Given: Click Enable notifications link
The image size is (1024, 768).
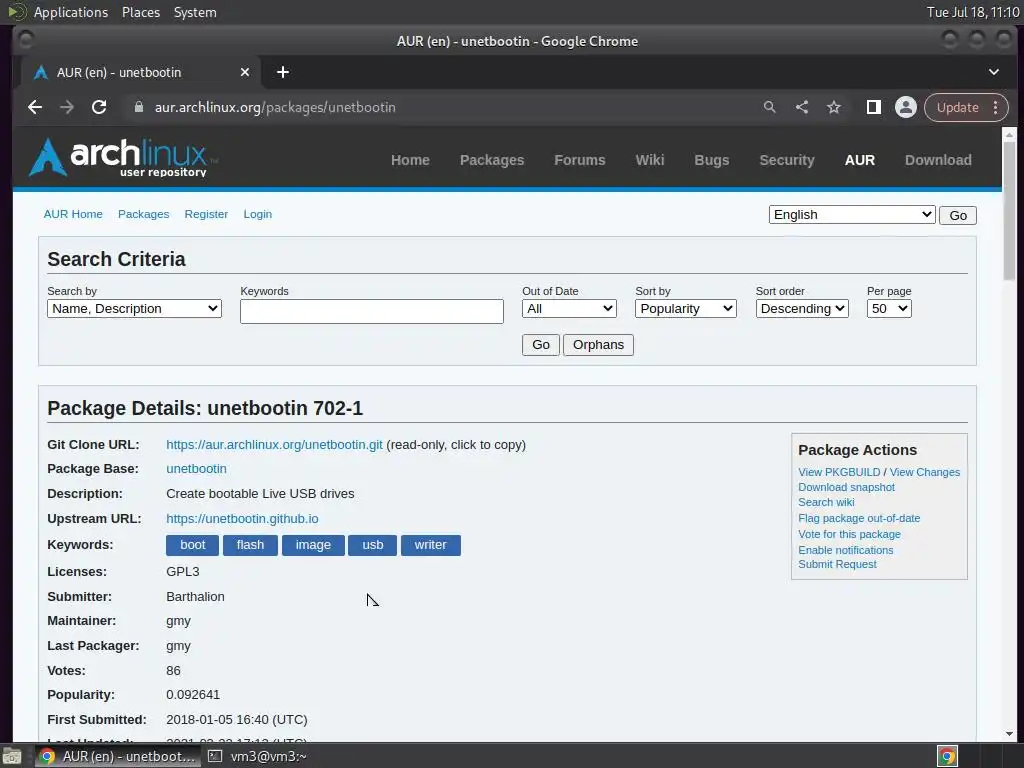Looking at the screenshot, I should click(x=846, y=550).
